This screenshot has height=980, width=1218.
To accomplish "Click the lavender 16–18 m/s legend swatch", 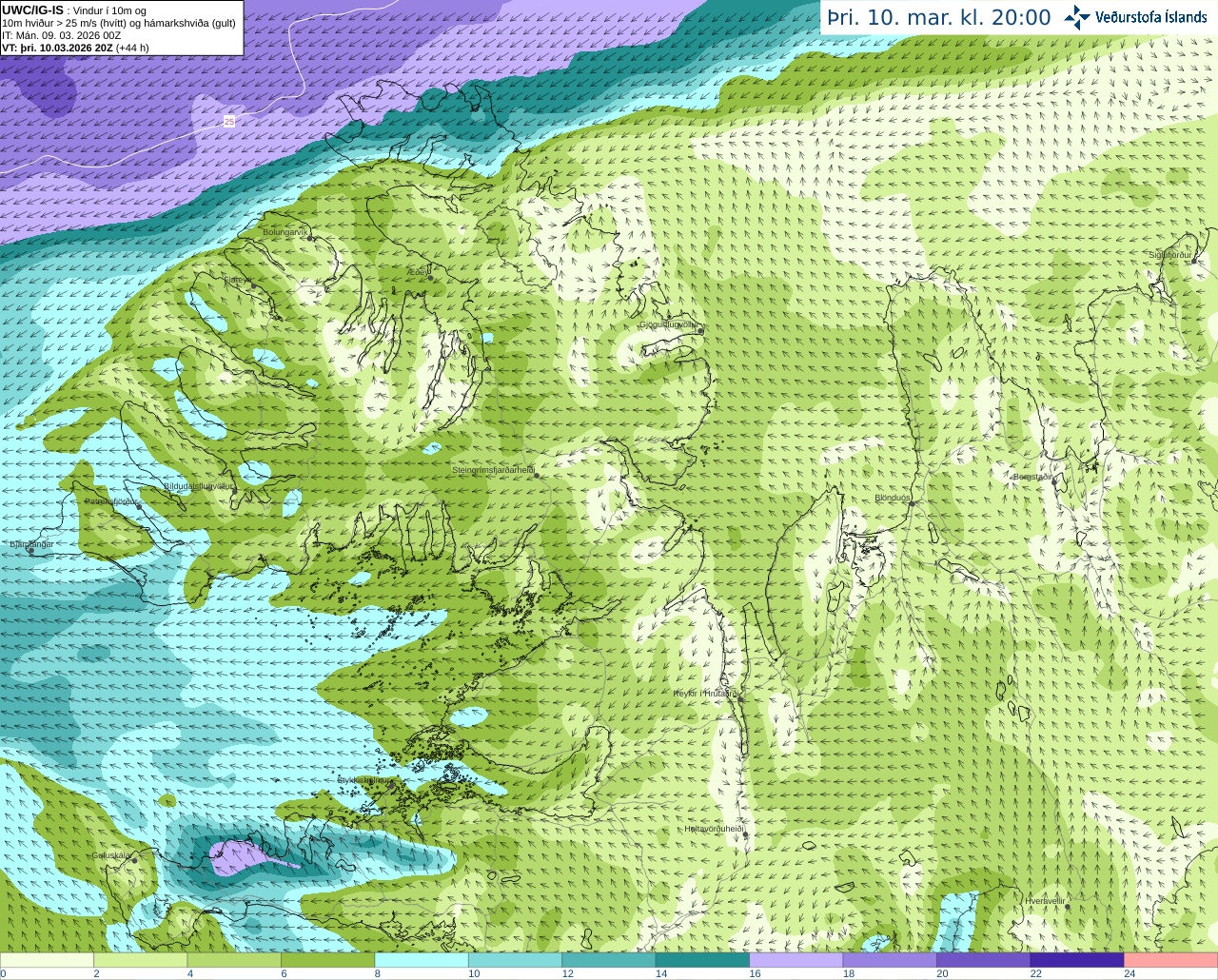I will (x=796, y=960).
